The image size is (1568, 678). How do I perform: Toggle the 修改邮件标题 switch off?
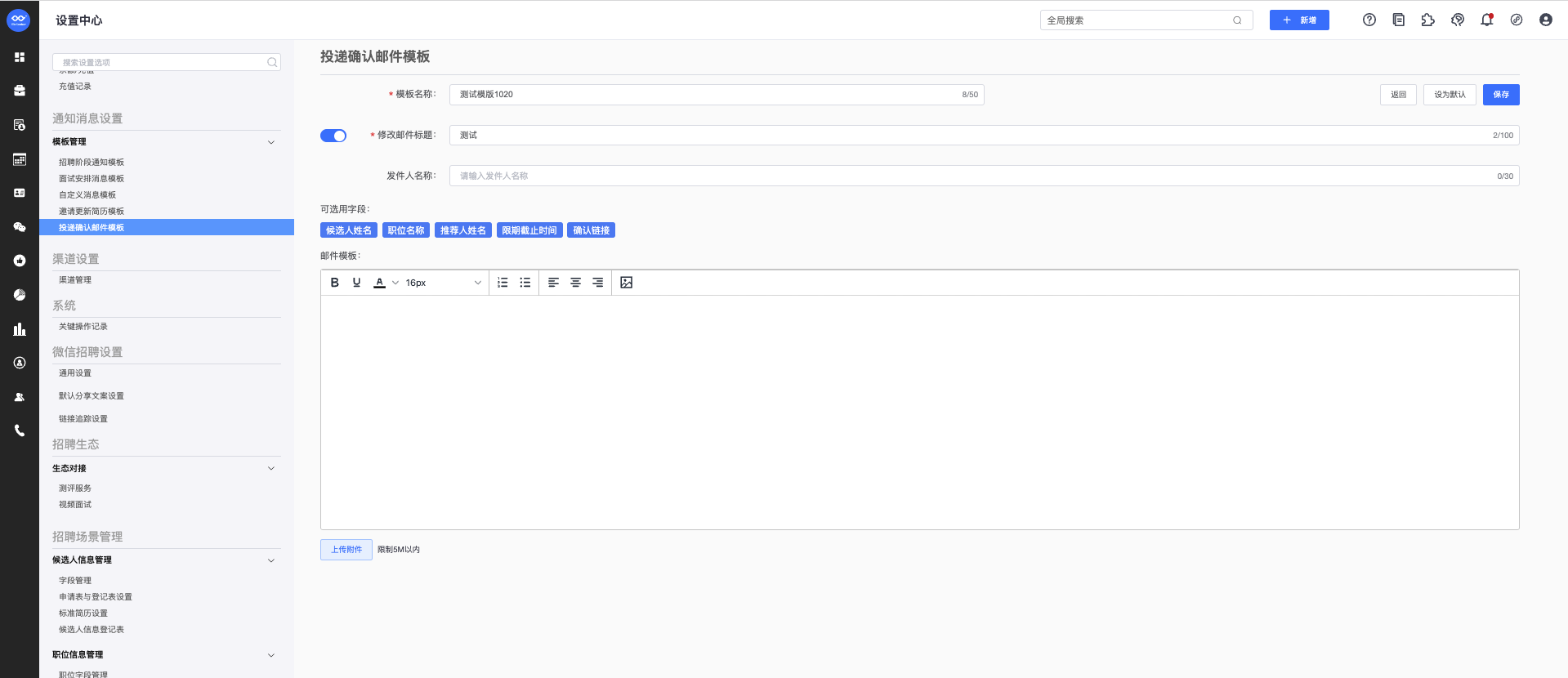pos(333,136)
